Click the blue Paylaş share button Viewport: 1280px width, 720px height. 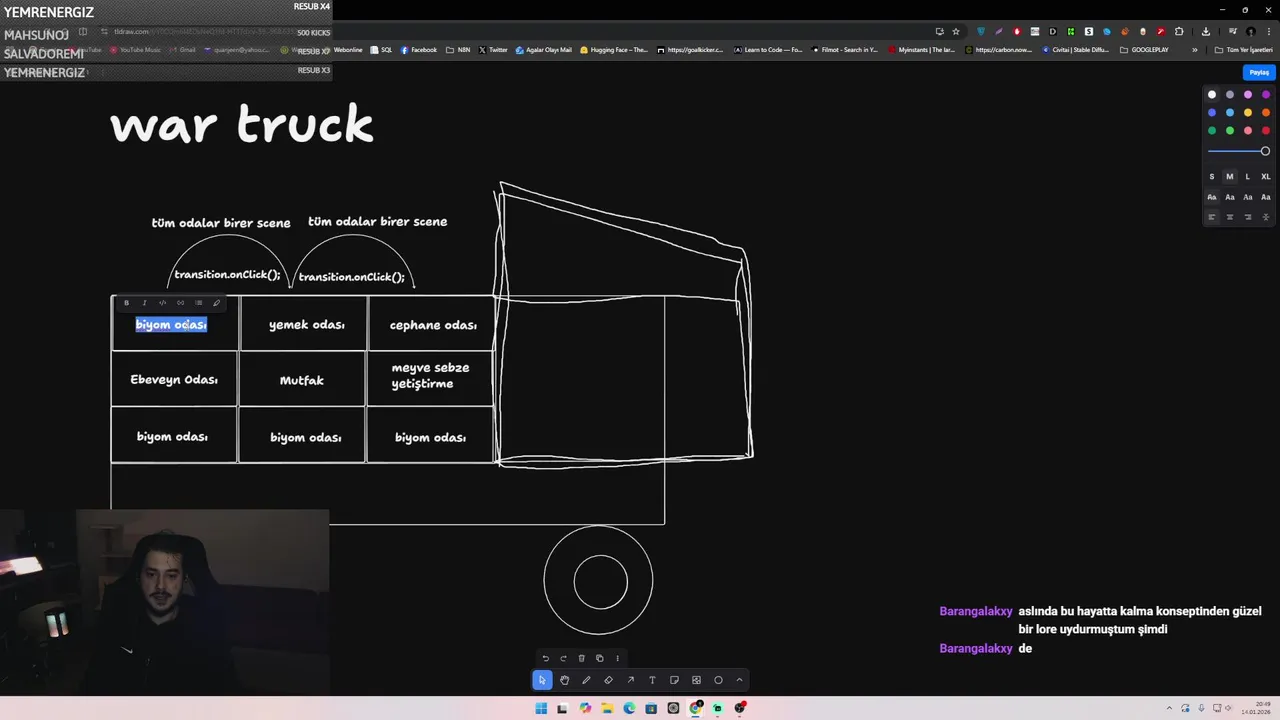pyautogui.click(x=1259, y=72)
